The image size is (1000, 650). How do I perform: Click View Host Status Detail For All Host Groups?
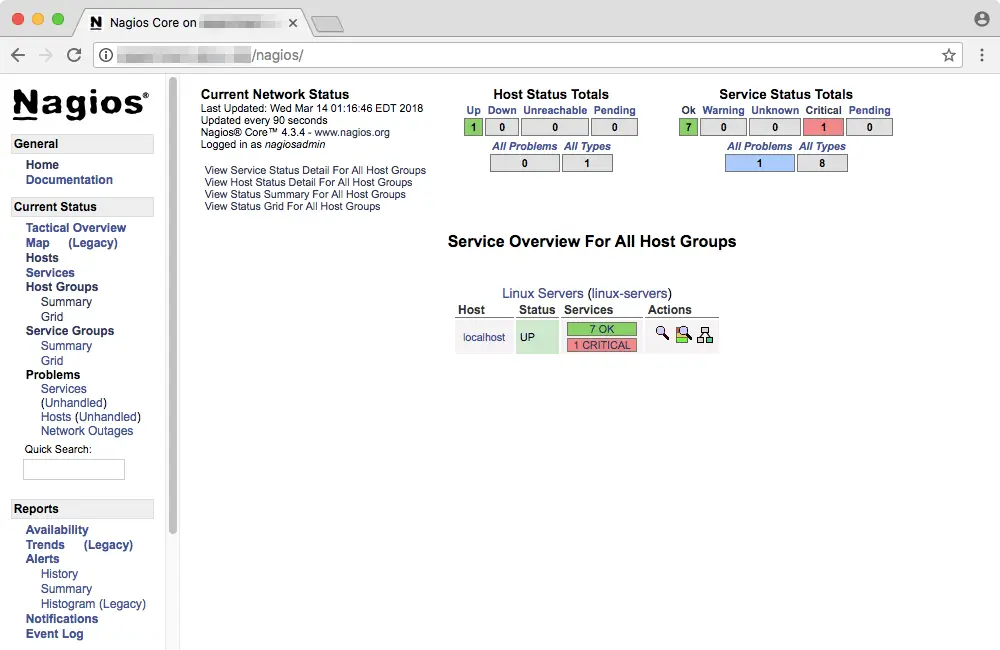point(309,182)
